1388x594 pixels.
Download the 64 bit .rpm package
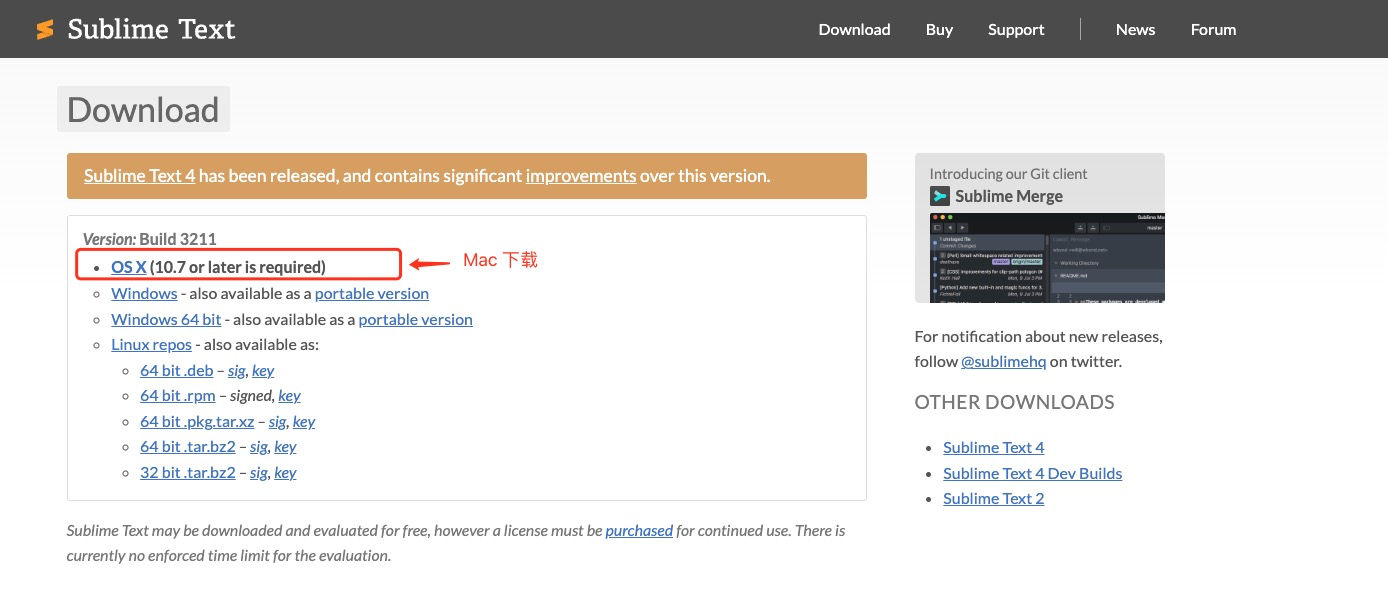point(178,396)
